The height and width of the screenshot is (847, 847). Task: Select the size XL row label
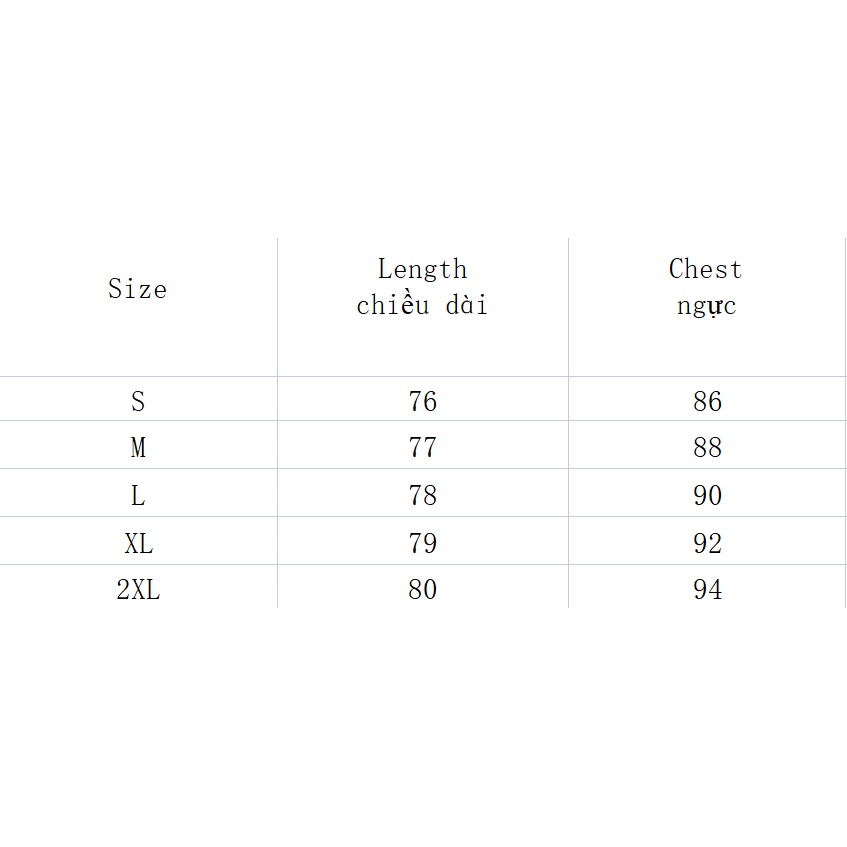tap(138, 544)
